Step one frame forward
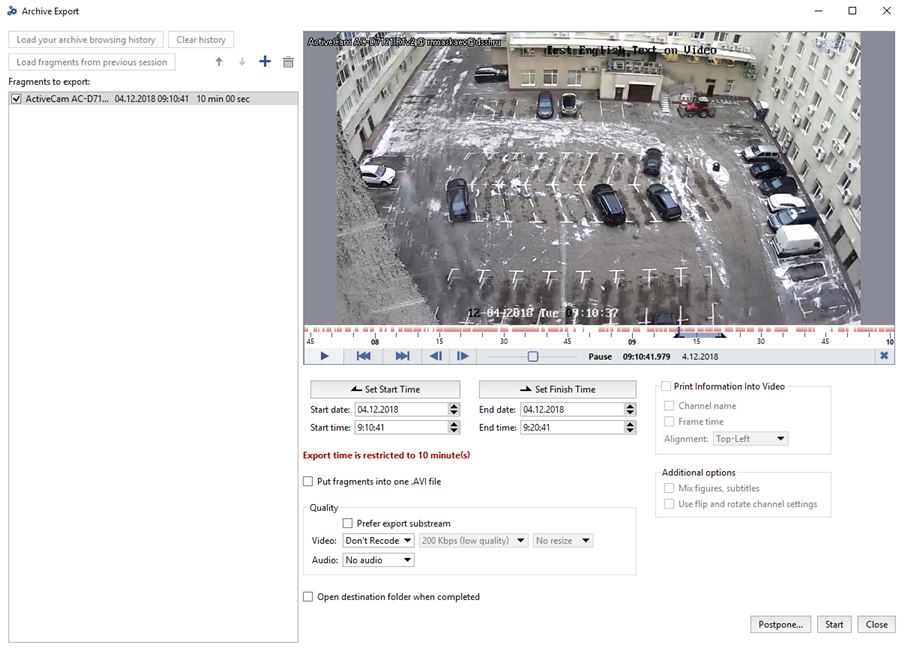Viewport: 904px width, 650px height. pyautogui.click(x=463, y=356)
